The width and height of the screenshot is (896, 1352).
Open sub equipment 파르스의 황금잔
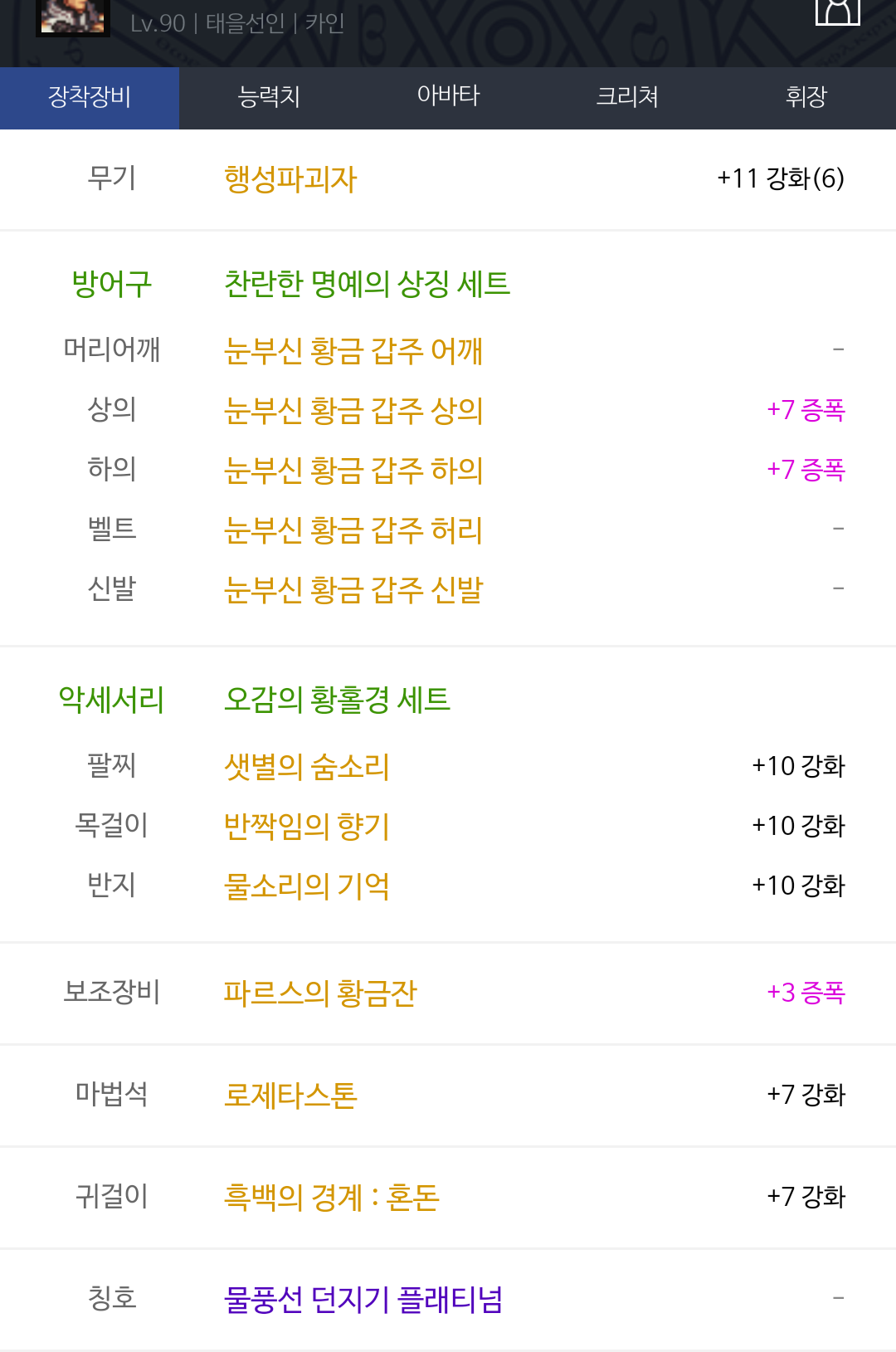click(320, 993)
